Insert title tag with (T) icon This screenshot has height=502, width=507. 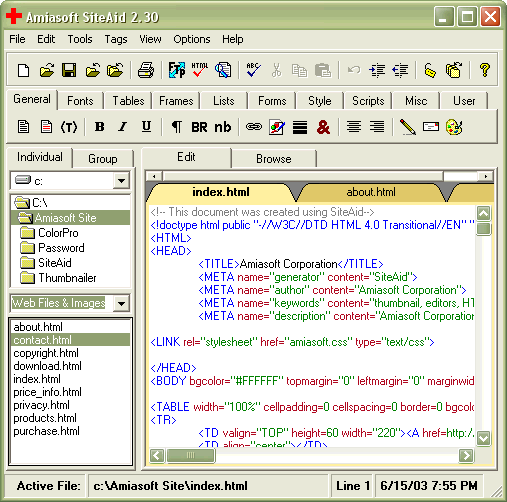coord(69,127)
